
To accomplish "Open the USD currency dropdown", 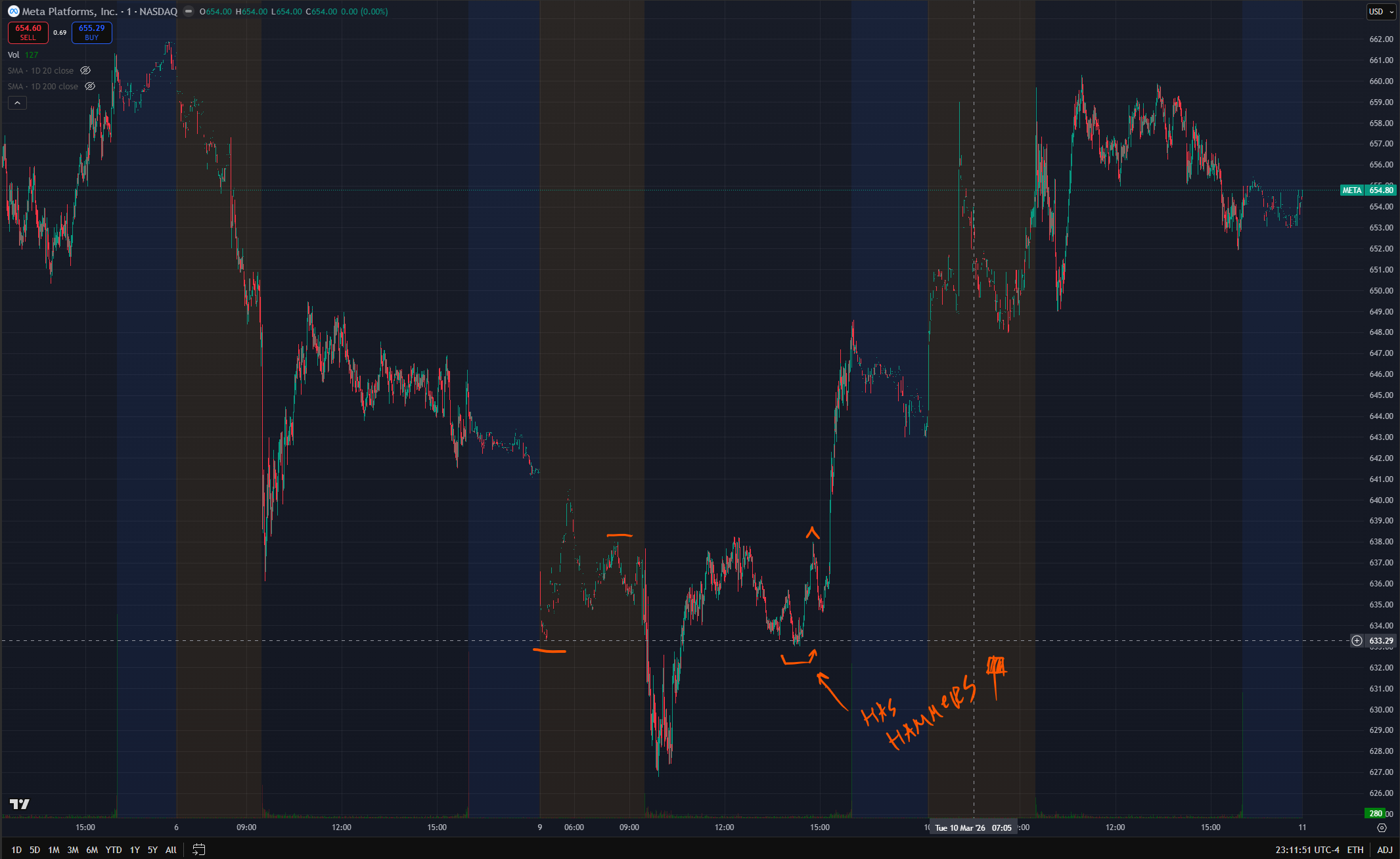I will (1380, 12).
